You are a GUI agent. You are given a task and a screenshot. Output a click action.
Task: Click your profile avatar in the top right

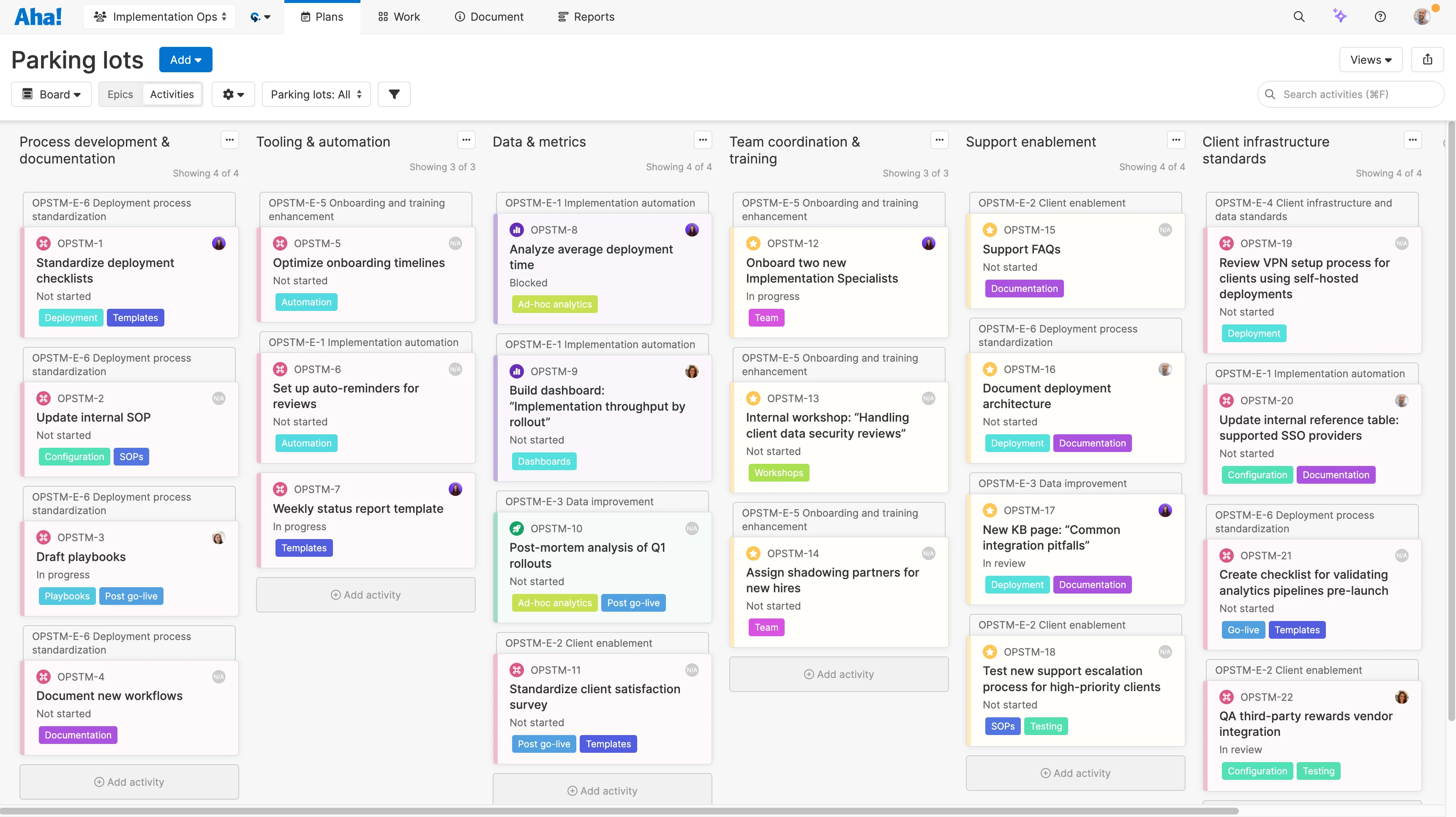(x=1421, y=16)
